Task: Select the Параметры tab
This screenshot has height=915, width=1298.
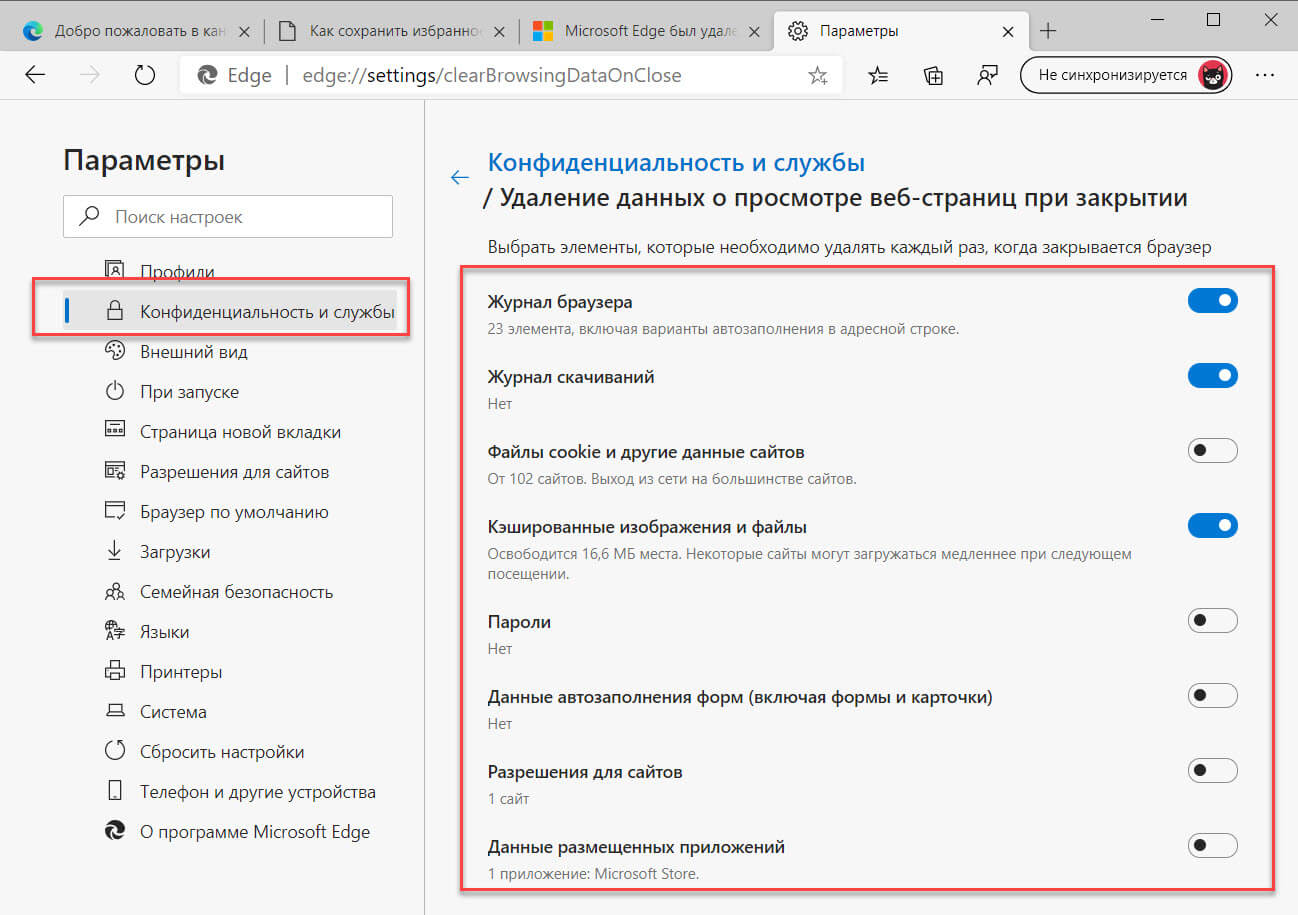Action: coord(903,31)
